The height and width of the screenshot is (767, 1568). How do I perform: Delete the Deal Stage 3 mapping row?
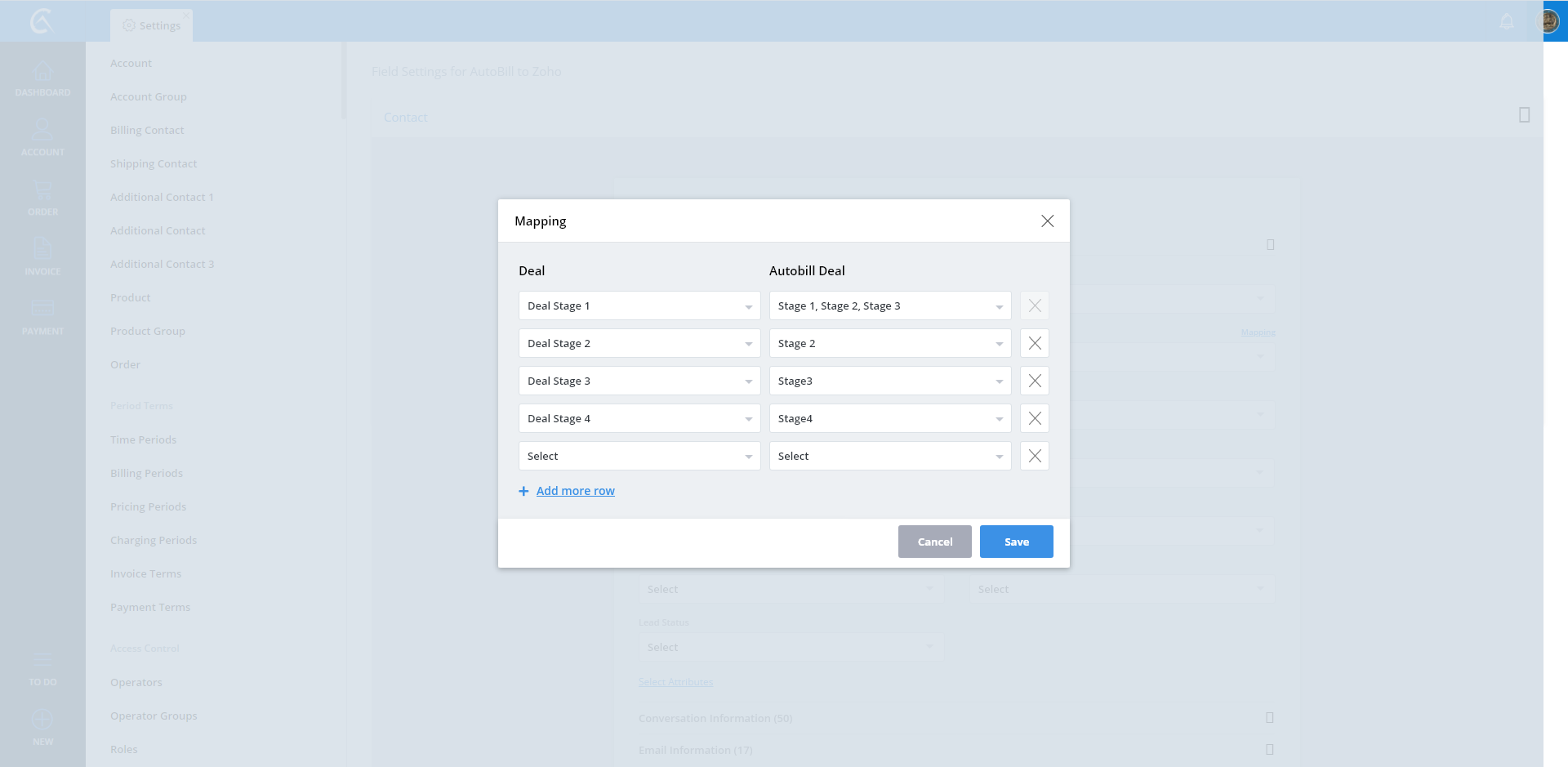coord(1034,381)
